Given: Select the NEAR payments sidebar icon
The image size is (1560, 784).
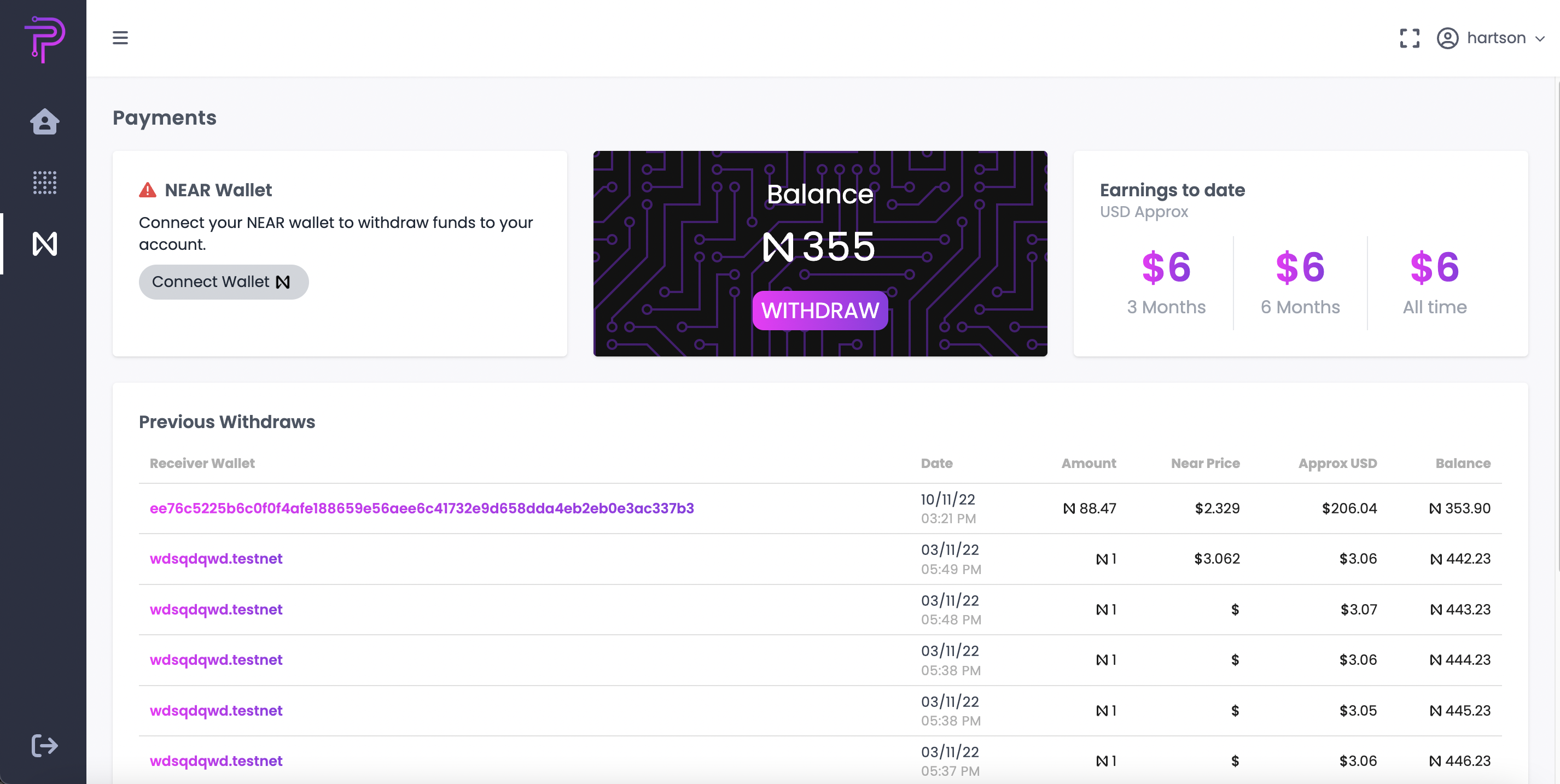Looking at the screenshot, I should [44, 243].
